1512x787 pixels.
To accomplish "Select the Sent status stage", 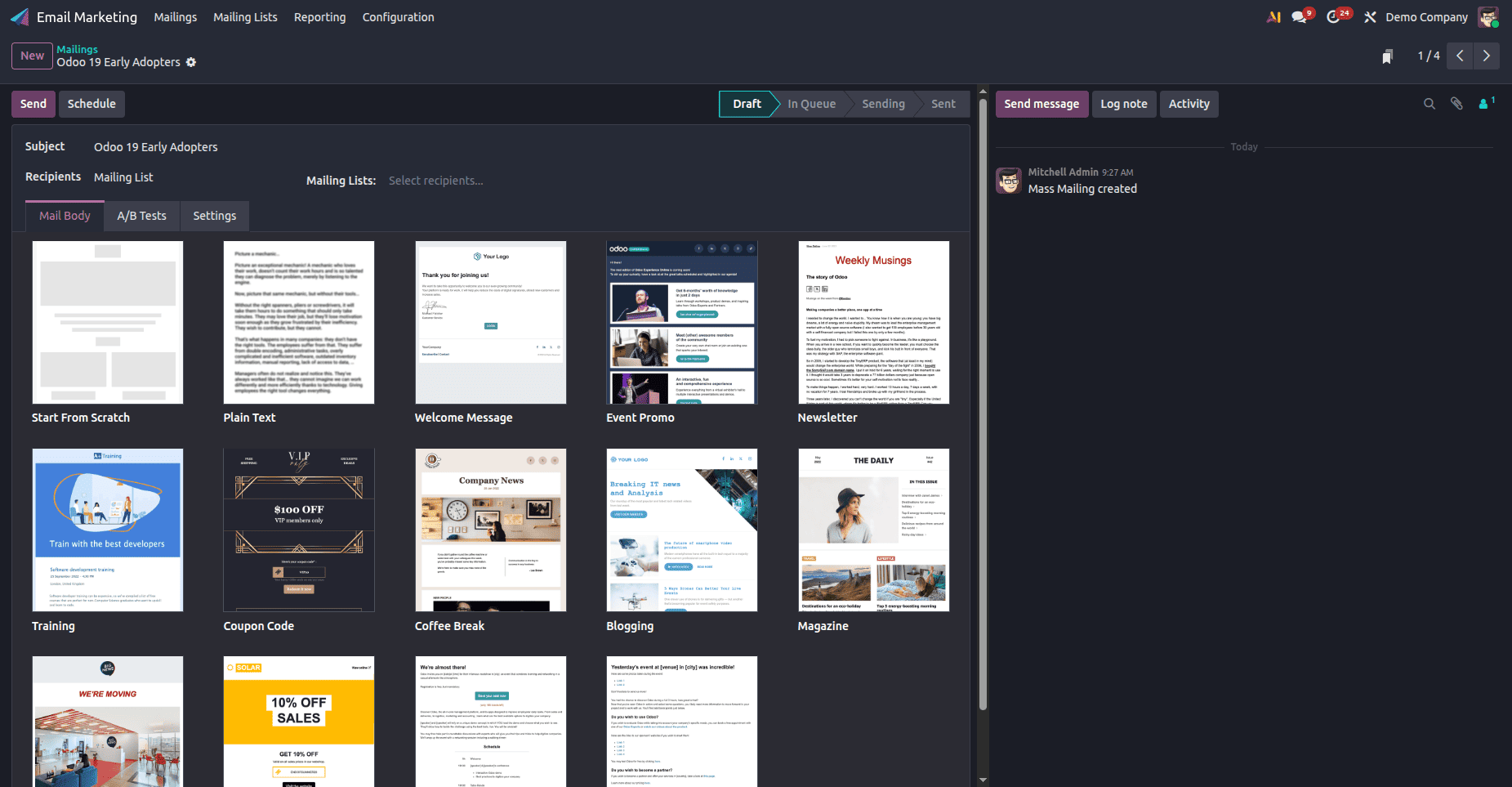I will tap(943, 104).
